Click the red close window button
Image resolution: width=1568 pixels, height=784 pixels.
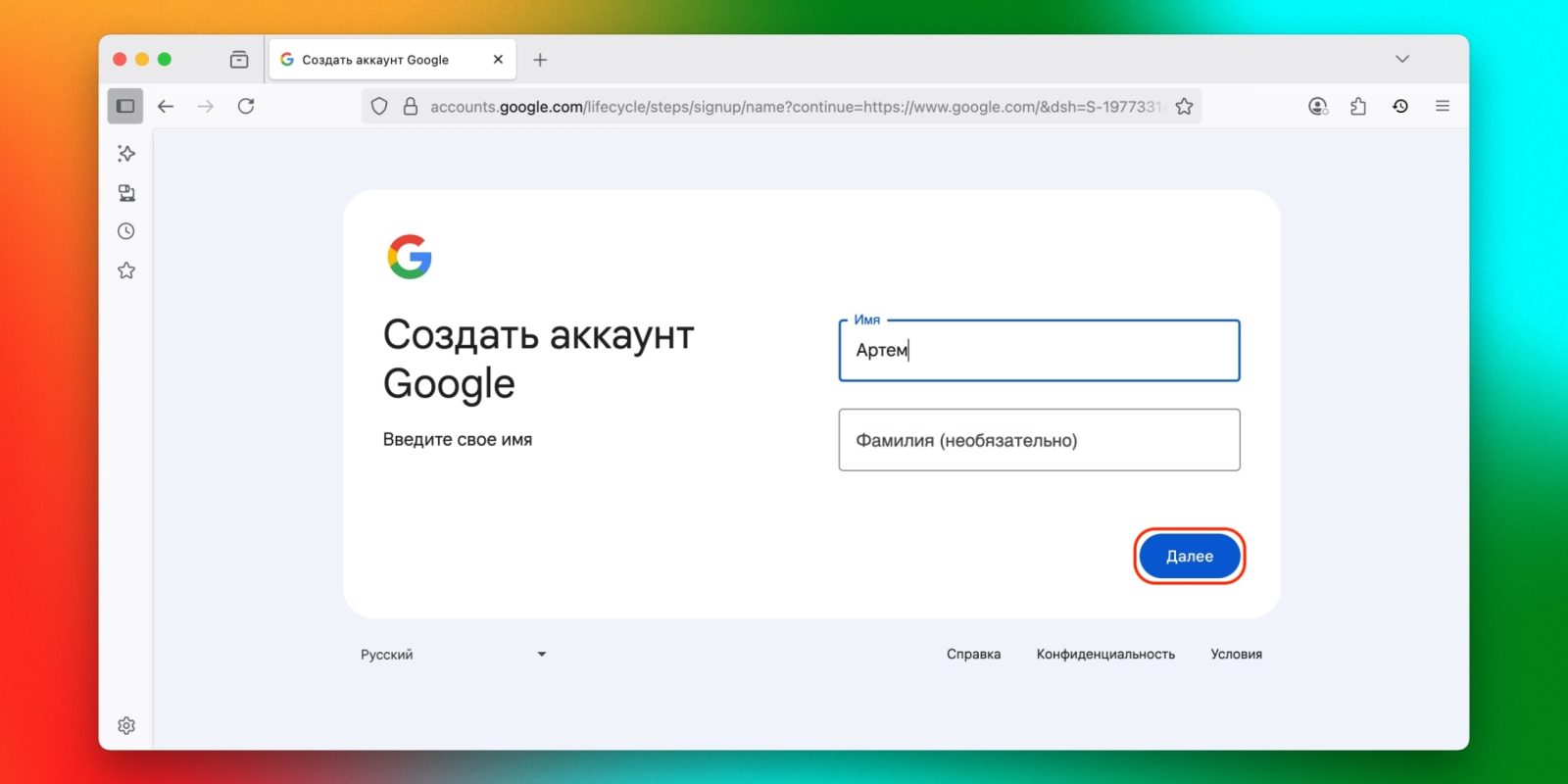point(120,59)
